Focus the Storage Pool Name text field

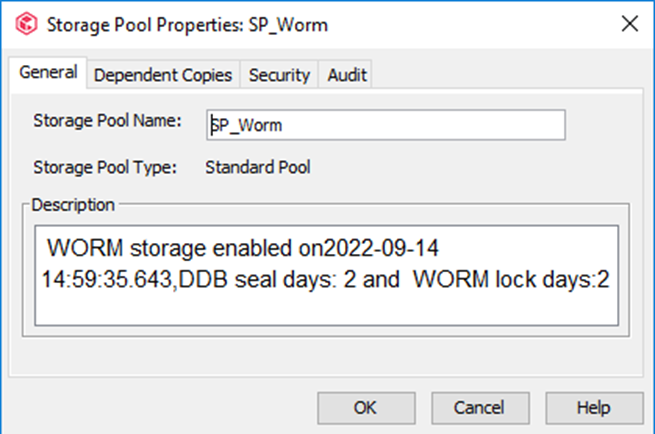(x=385, y=124)
